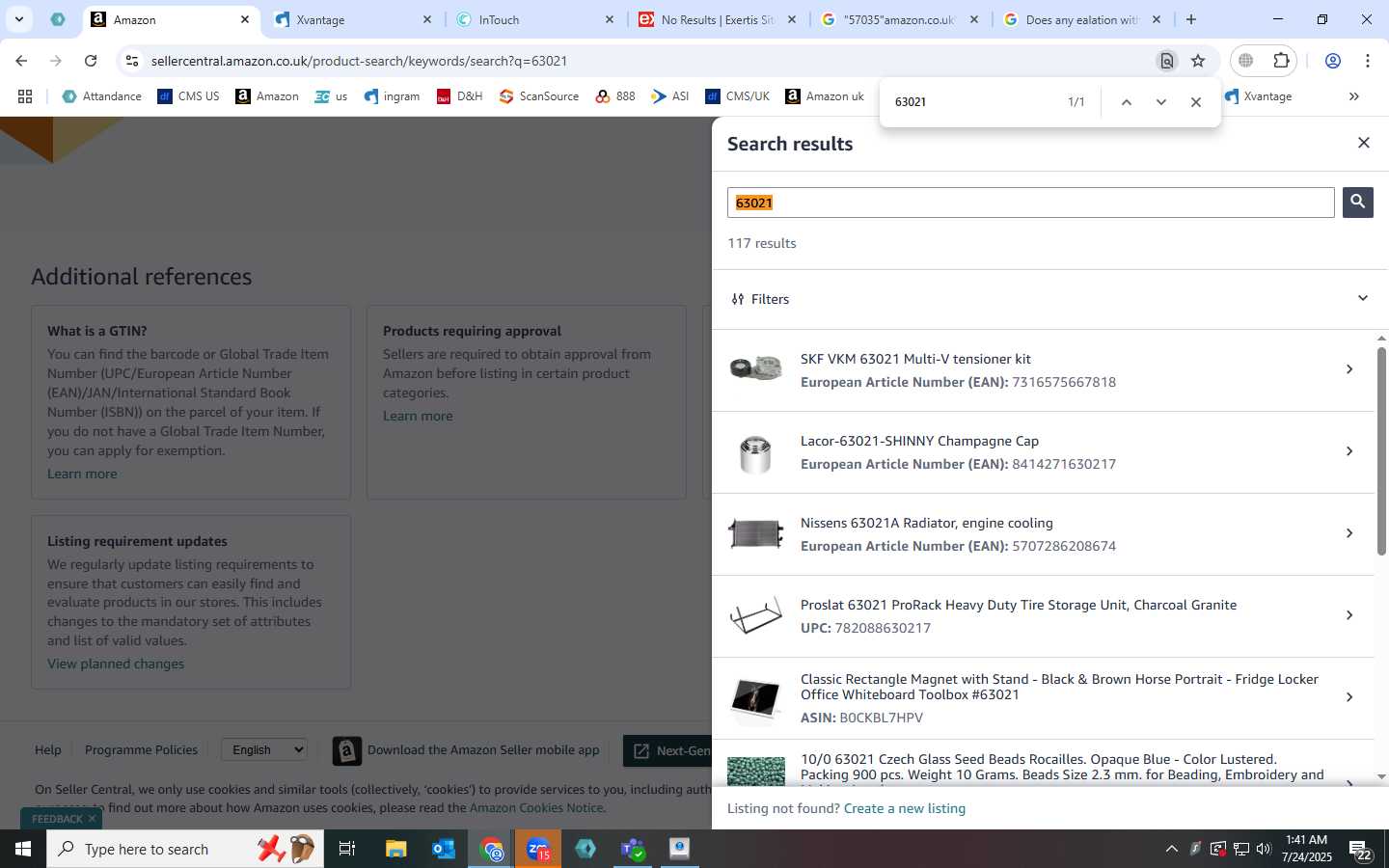
Task: View site information icon in address bar
Action: 132,61
